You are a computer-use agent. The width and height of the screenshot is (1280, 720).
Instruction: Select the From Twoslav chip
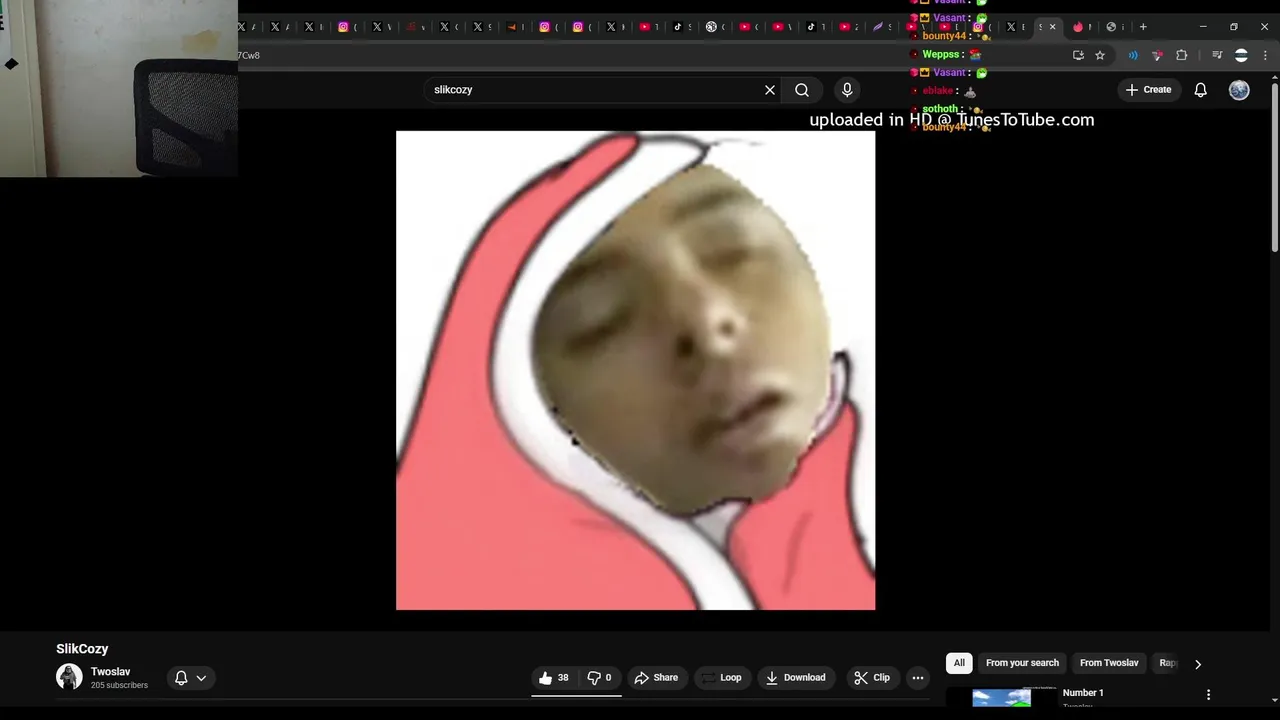click(x=1109, y=663)
